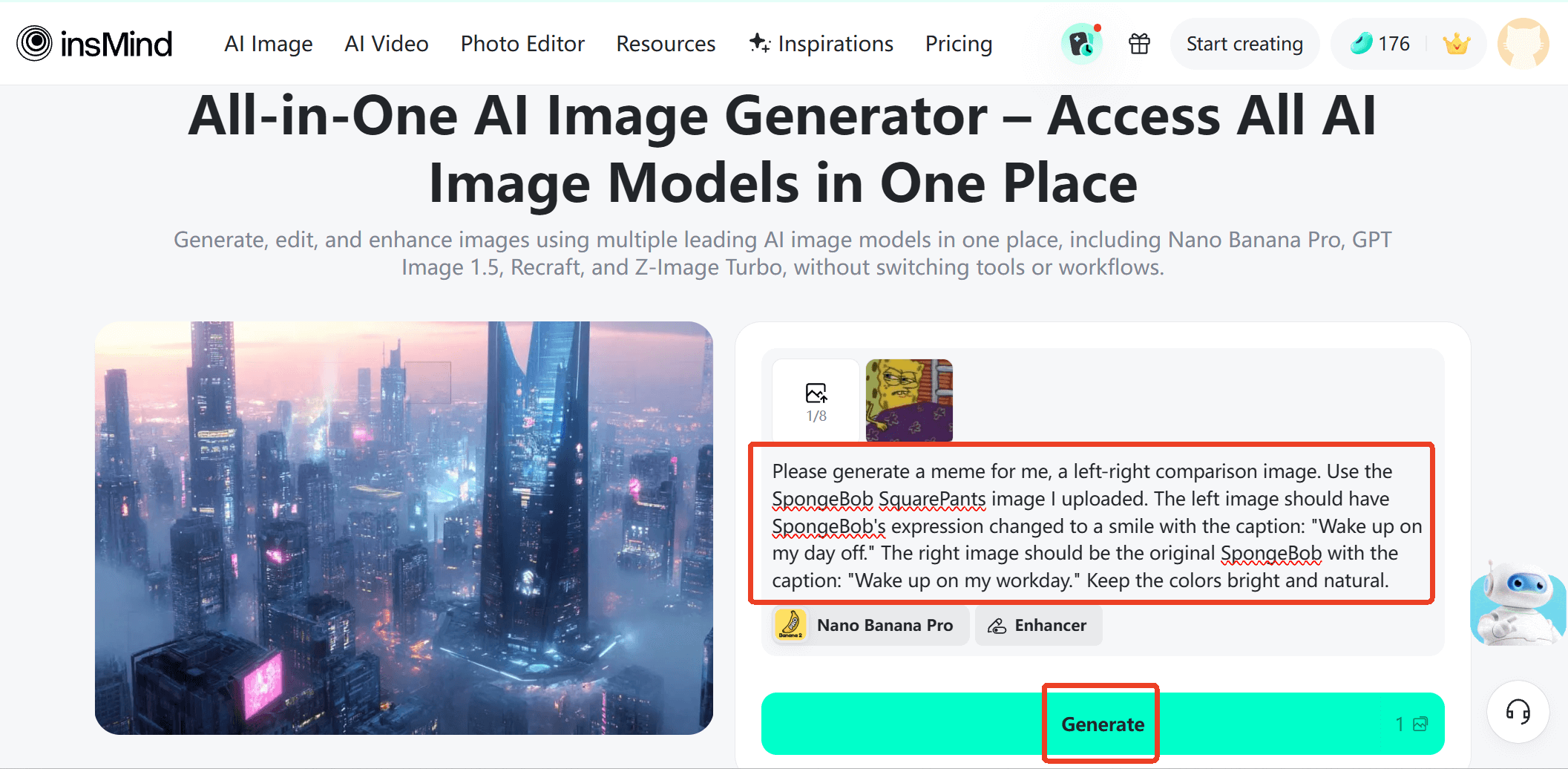Select the uploaded SpongeBob thumbnail
The width and height of the screenshot is (1568, 769).
909,401
